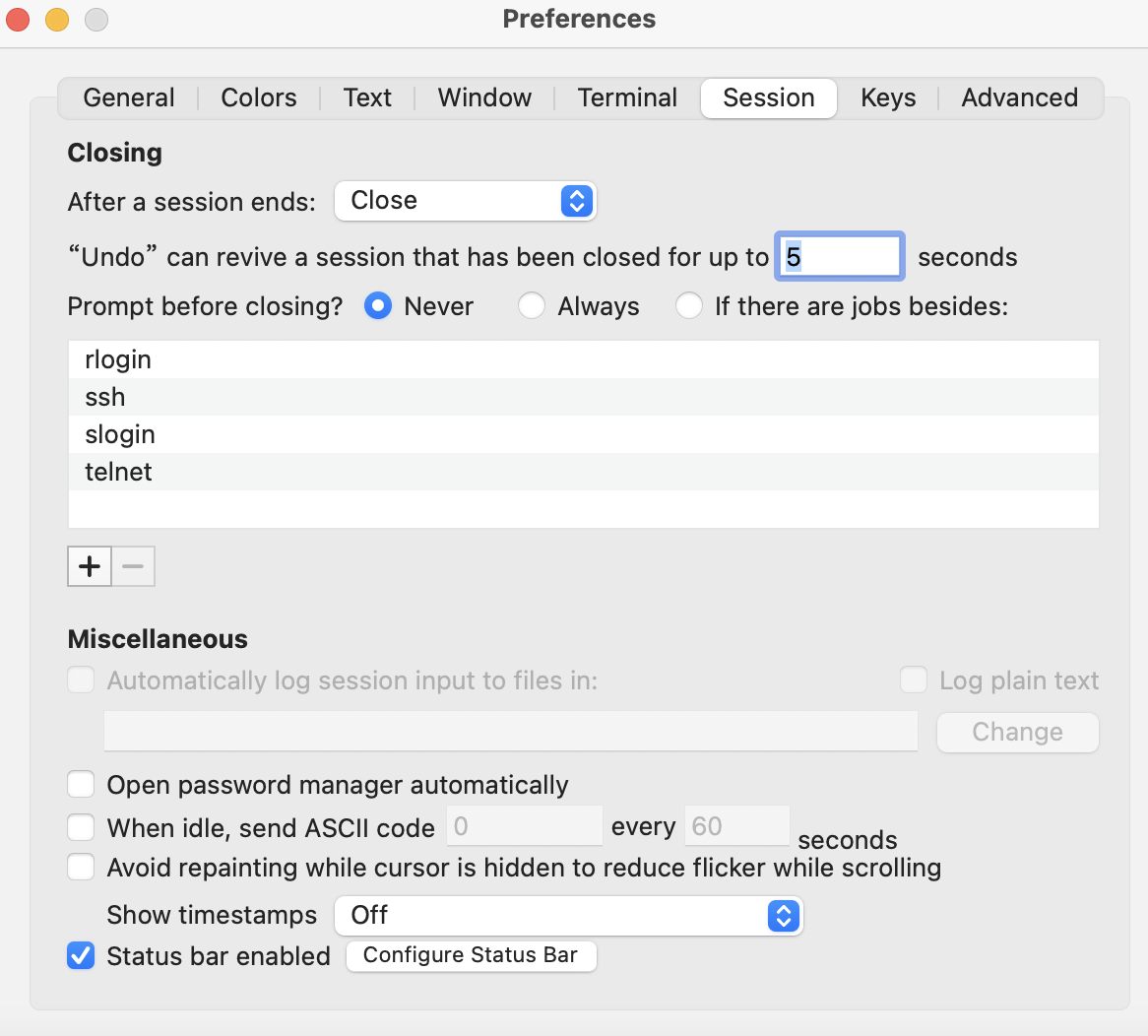1148x1036 pixels.
Task: Click into the Undo seconds input field
Action: point(840,257)
